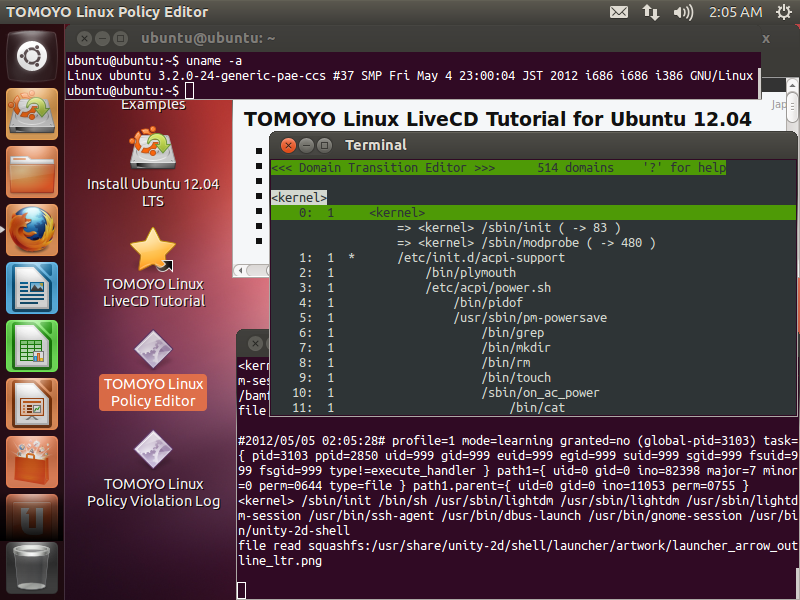Open Install Ubuntu 12.04 LTS desktop icon
800x600 pixels.
[153, 168]
